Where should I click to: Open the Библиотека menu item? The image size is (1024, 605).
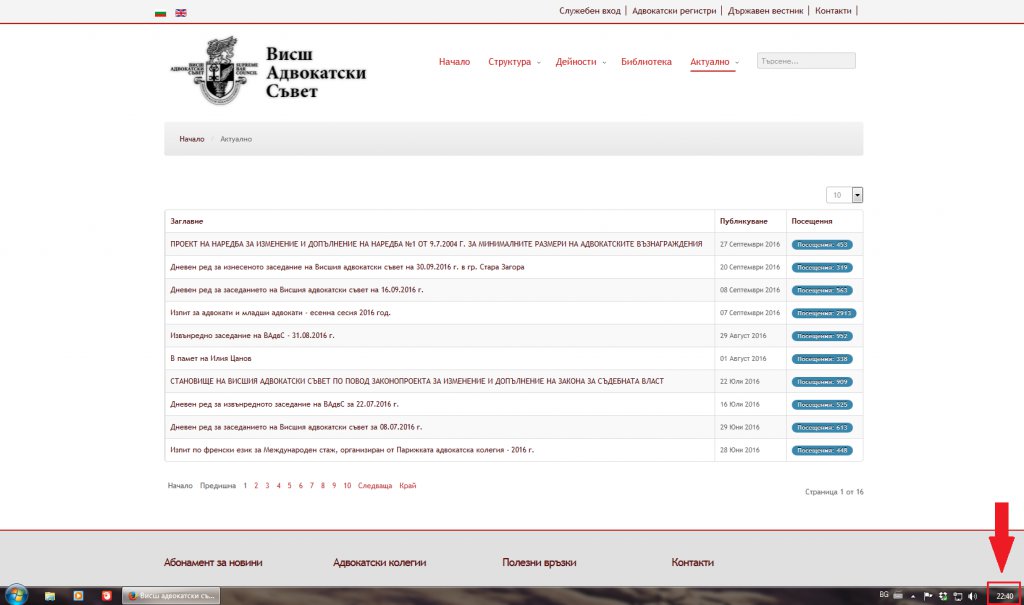tap(646, 62)
